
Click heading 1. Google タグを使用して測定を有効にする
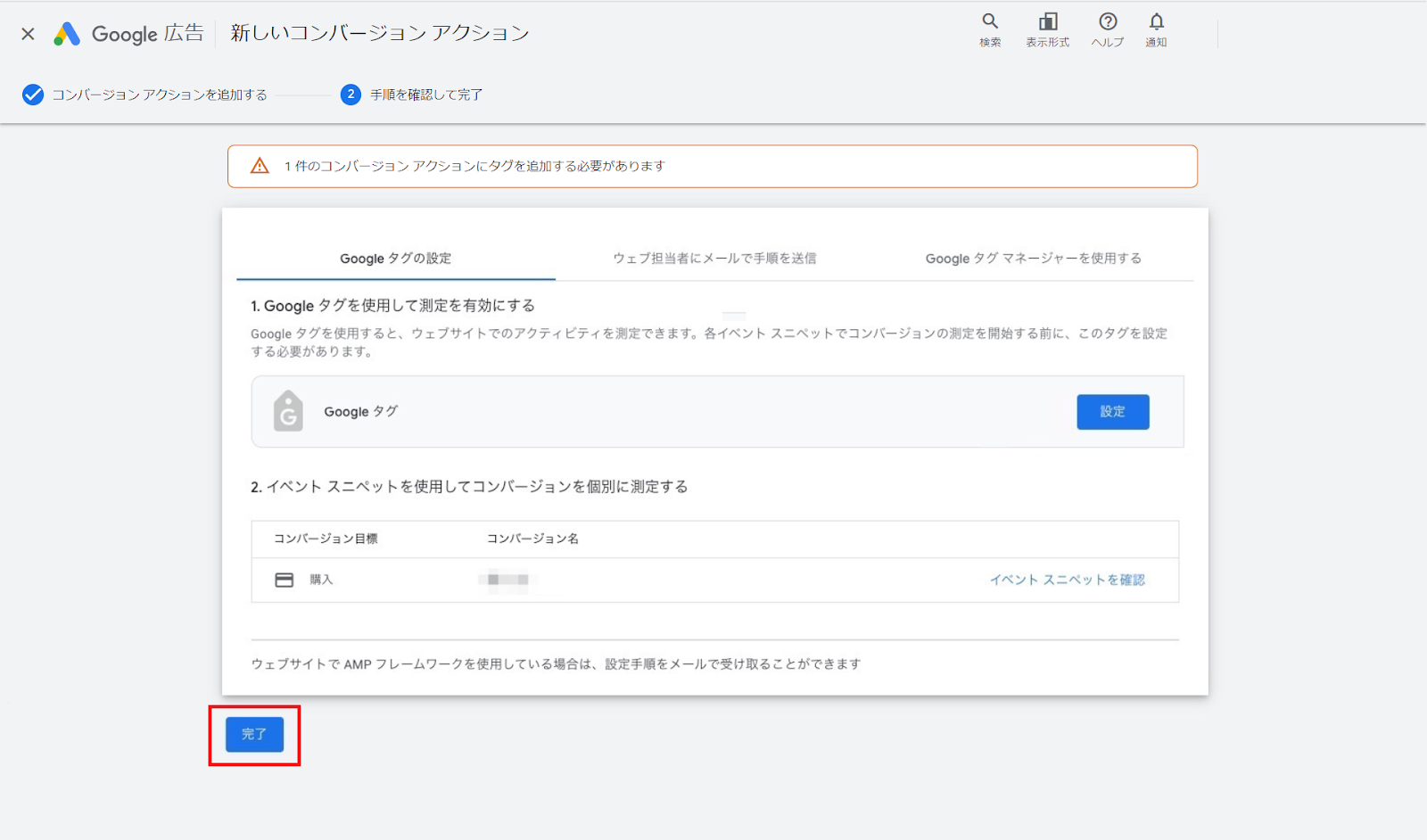click(392, 306)
